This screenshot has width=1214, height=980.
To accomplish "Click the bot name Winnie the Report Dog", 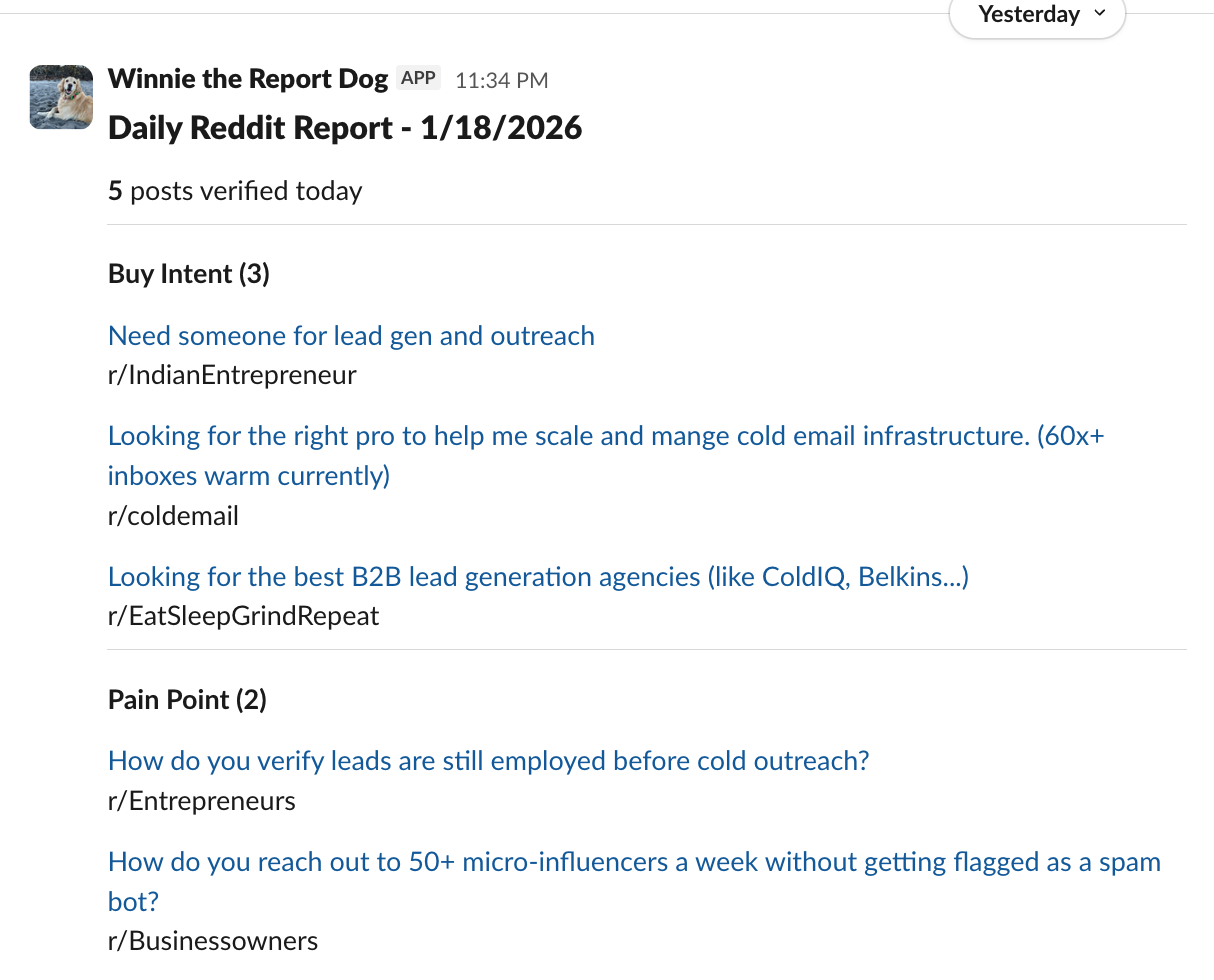I will click(x=248, y=78).
